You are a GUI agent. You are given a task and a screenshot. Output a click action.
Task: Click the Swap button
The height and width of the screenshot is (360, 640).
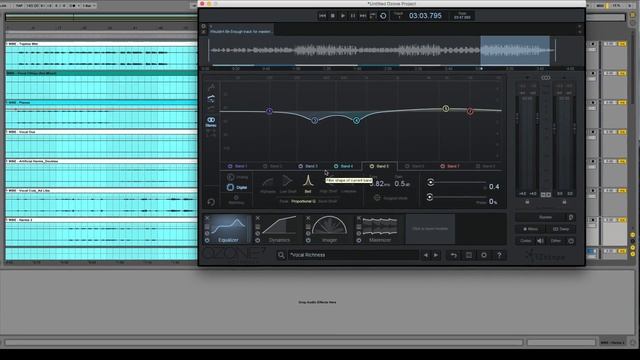point(561,229)
